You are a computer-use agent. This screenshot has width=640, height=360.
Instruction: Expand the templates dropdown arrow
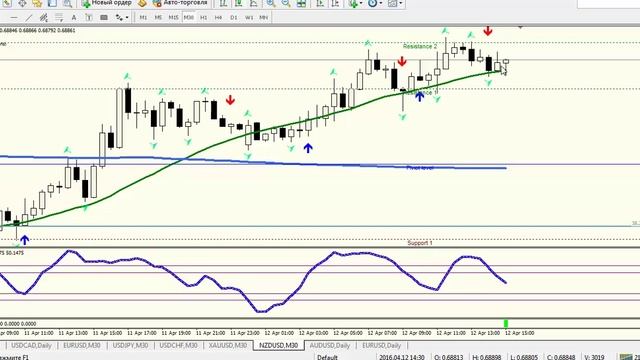click(400, 3)
